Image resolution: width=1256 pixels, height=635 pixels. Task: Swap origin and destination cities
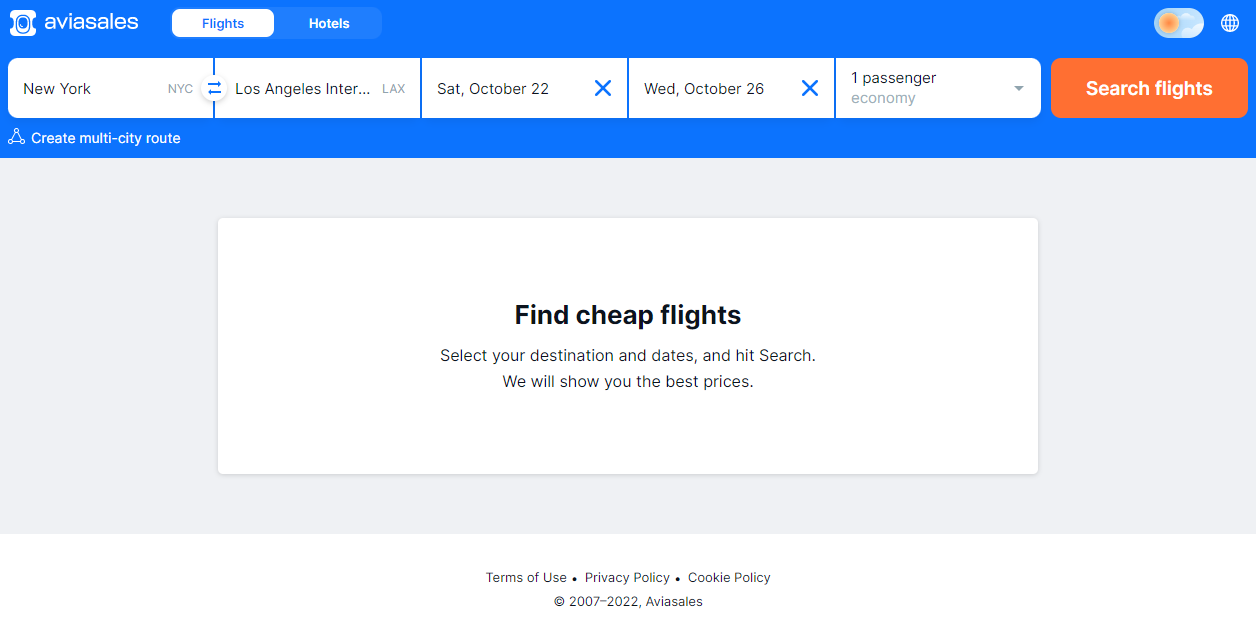[x=214, y=88]
